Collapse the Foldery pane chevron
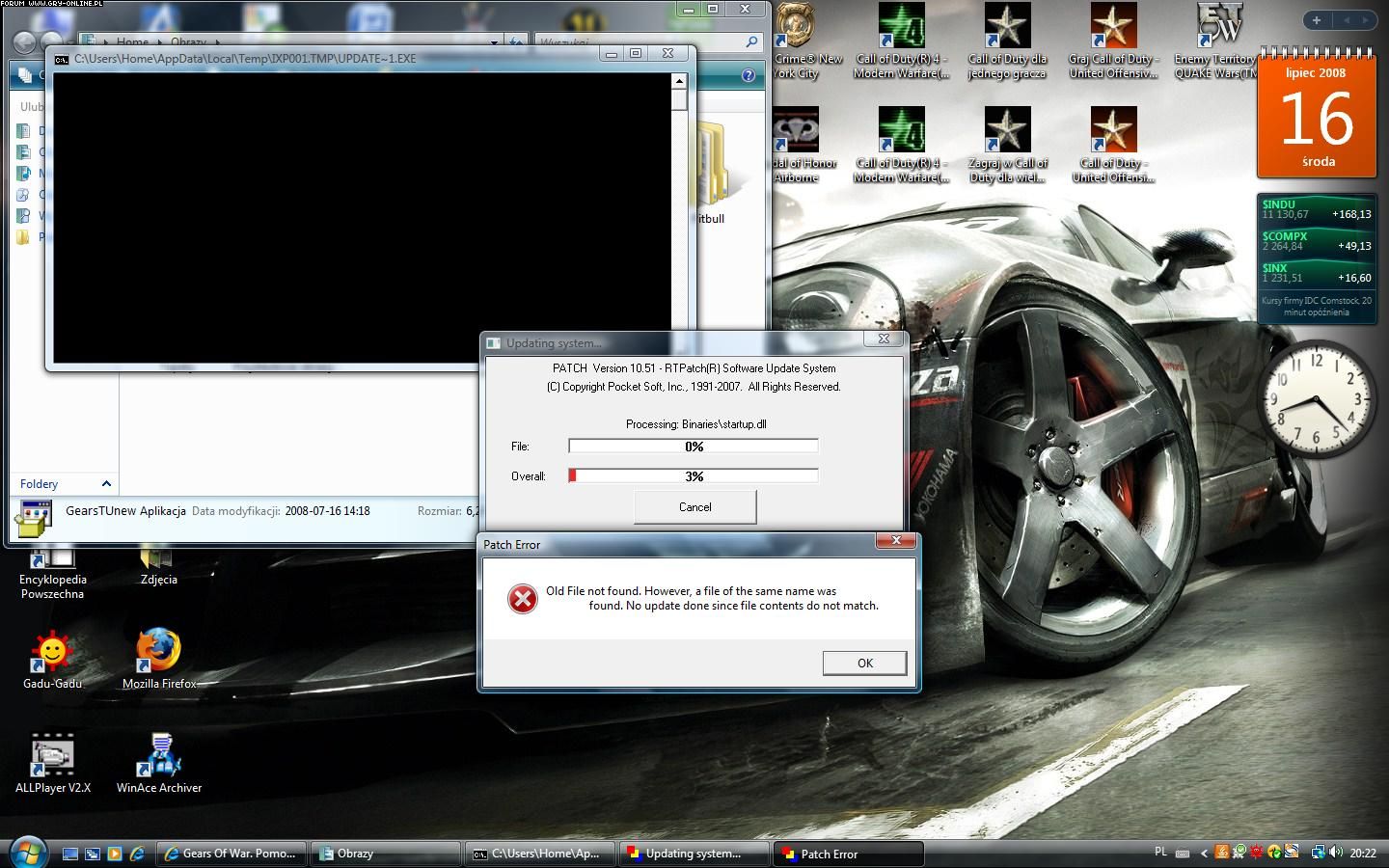1389x868 pixels. click(x=106, y=483)
